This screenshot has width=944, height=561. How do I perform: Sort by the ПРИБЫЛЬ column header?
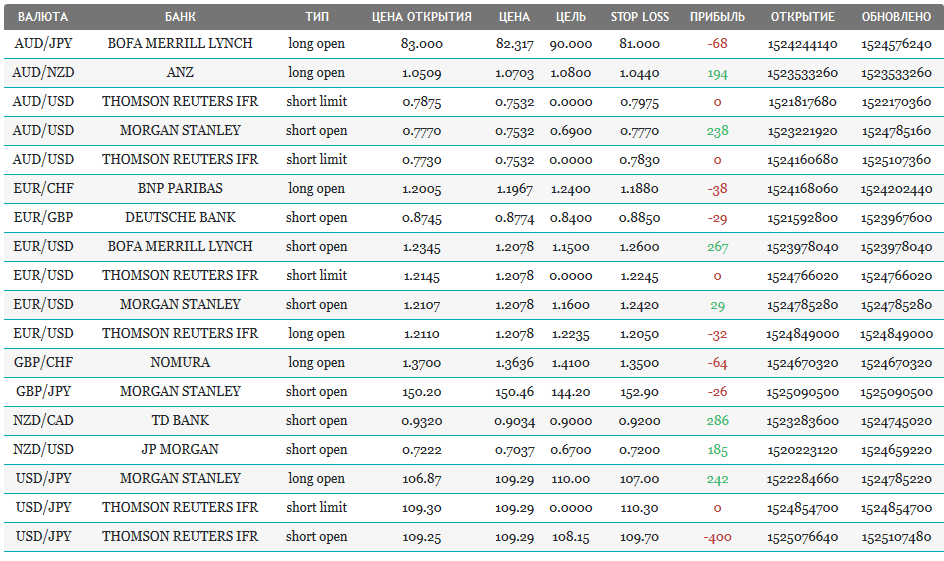(x=717, y=17)
